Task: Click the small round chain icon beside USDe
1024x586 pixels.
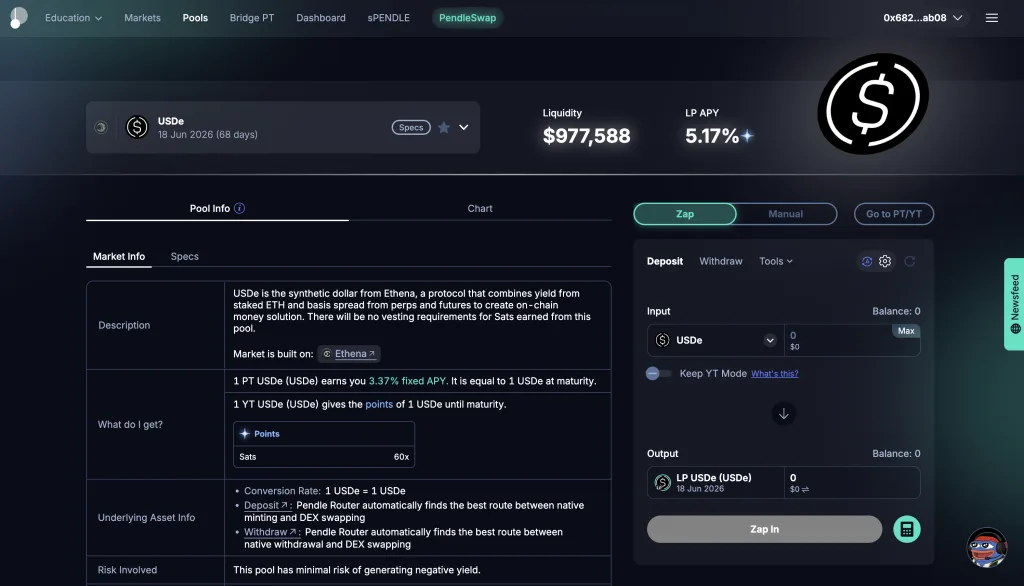Action: [x=101, y=127]
